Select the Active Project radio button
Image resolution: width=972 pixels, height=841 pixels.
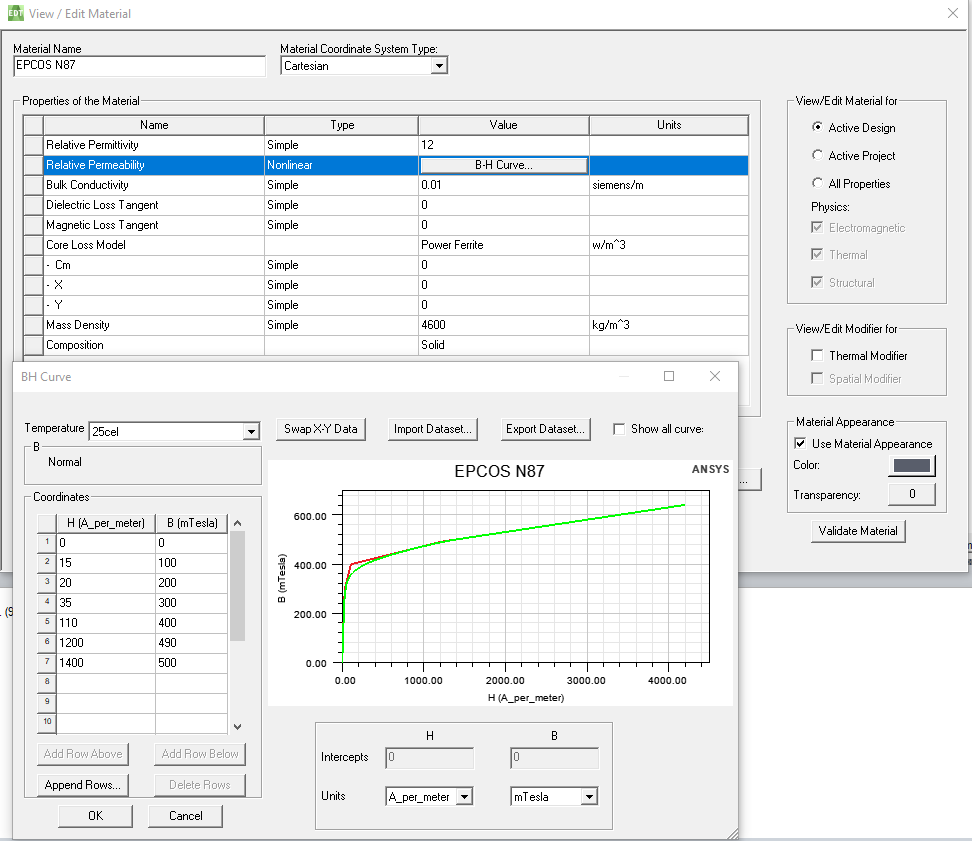(x=818, y=156)
